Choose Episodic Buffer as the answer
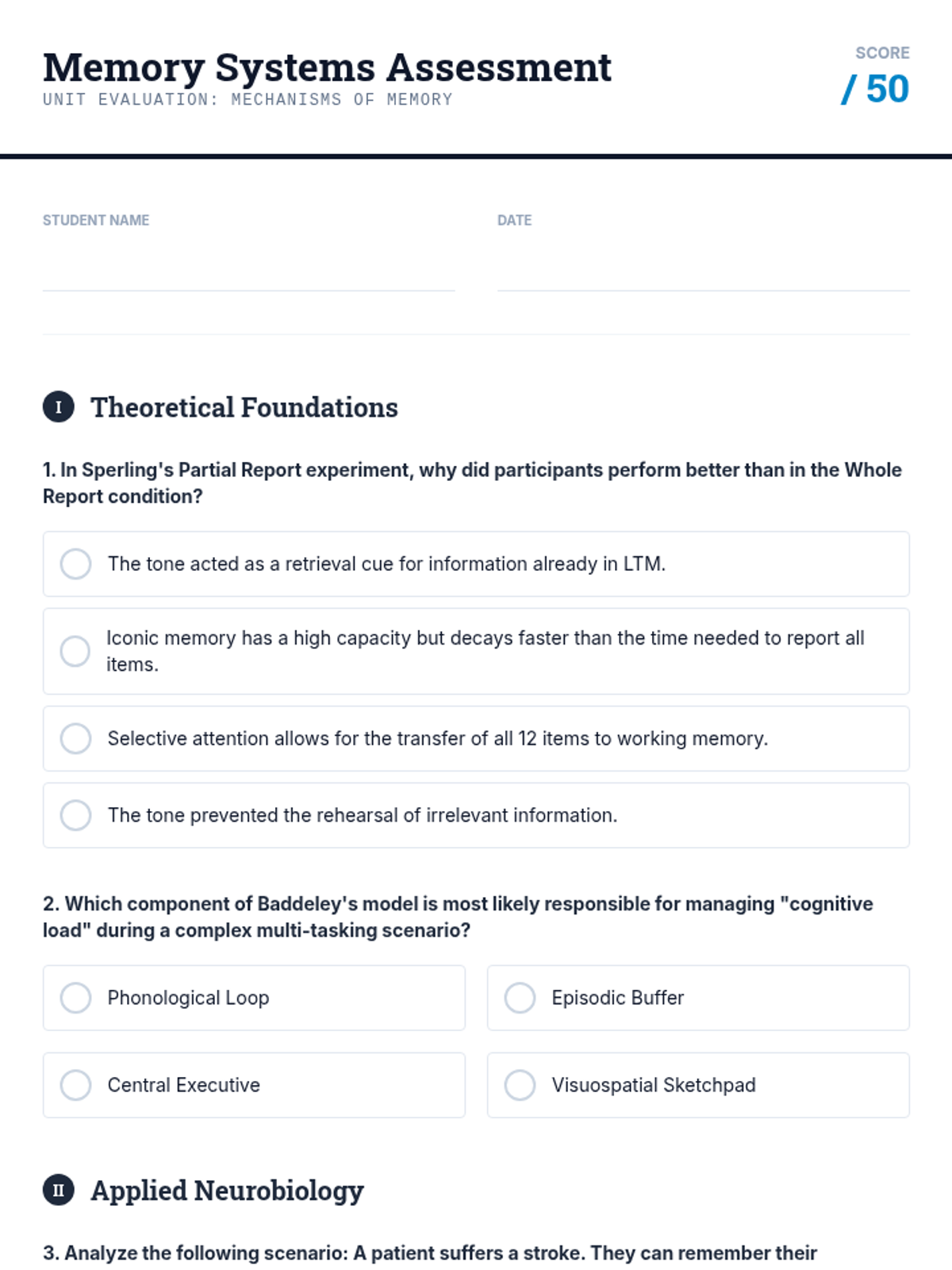952x1270 pixels. pos(520,998)
